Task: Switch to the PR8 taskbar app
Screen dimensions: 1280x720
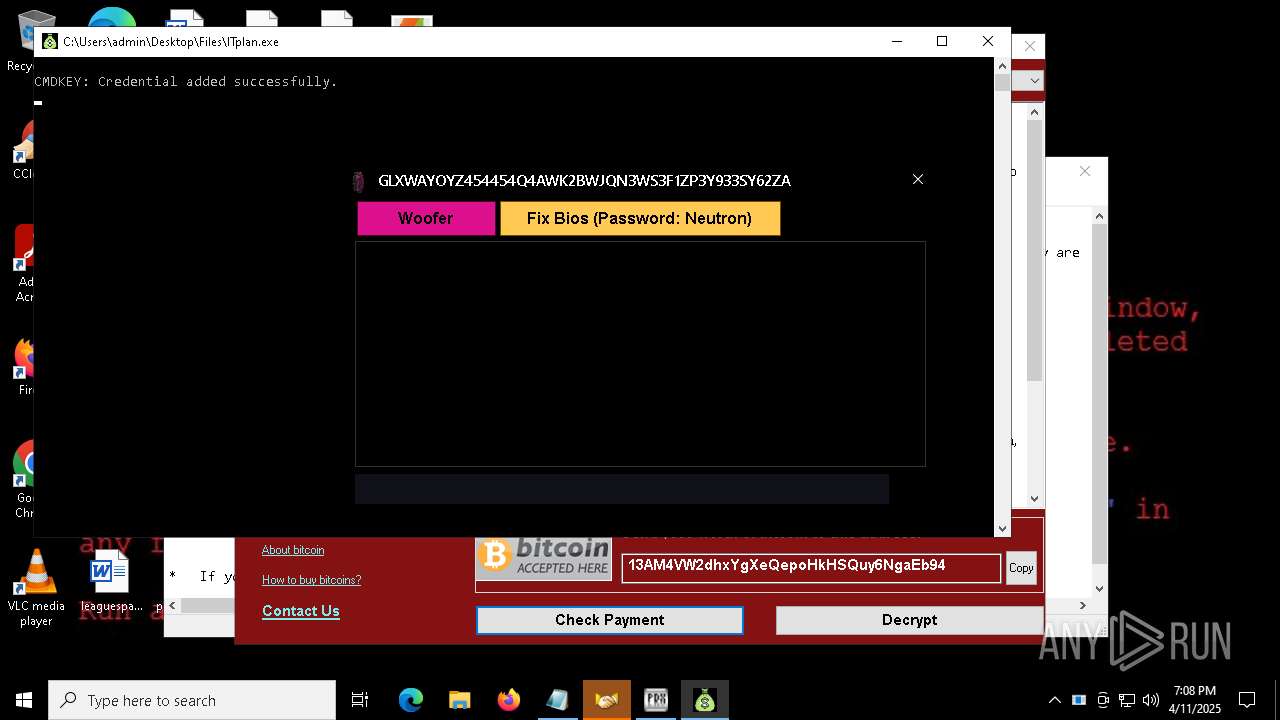Action: (x=656, y=700)
